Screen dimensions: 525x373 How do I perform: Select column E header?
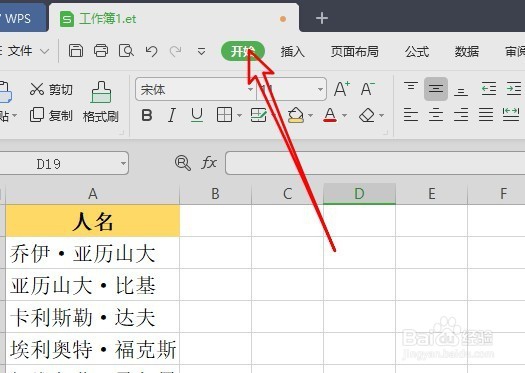pos(432,194)
